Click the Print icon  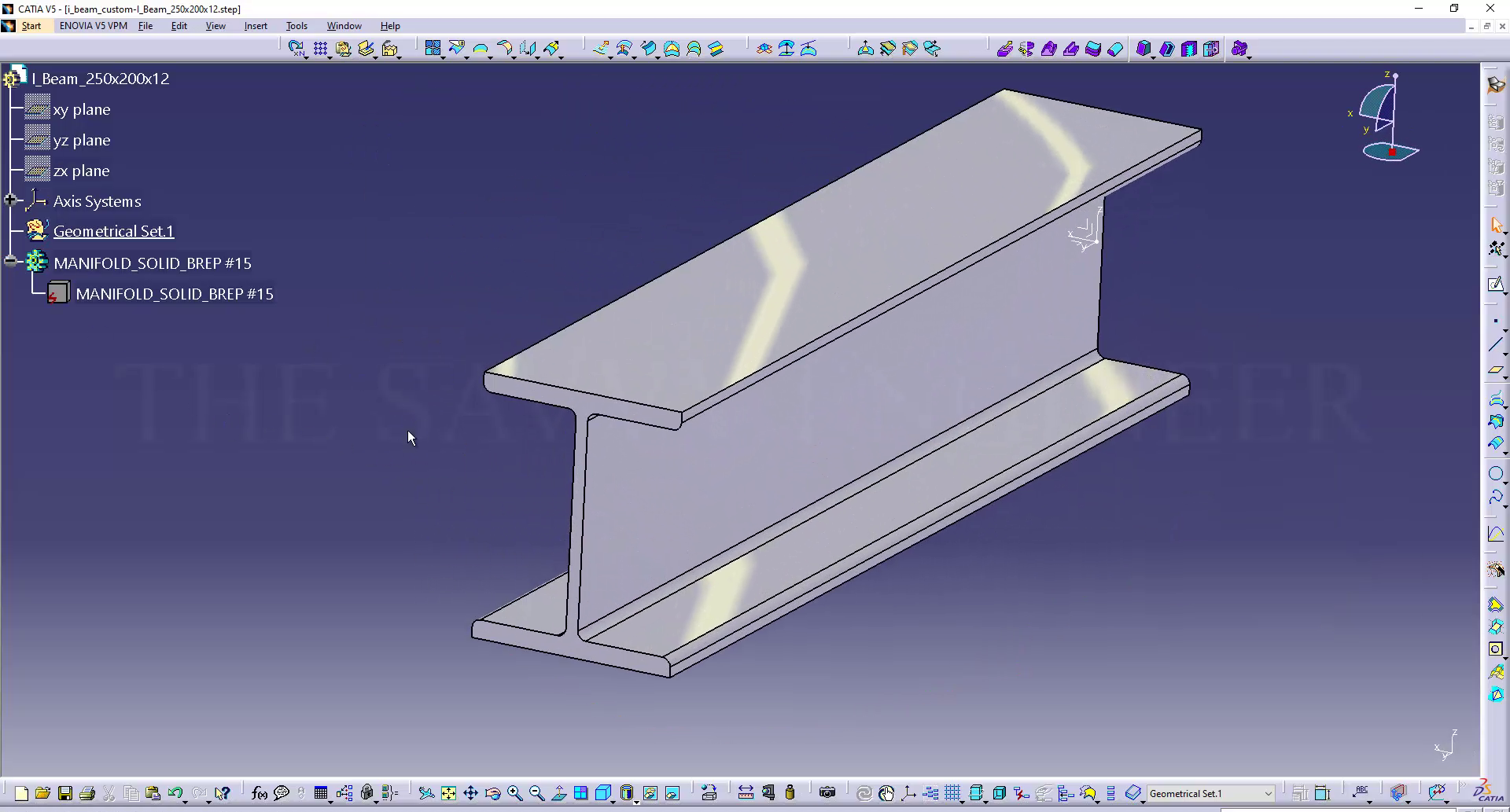tap(87, 793)
